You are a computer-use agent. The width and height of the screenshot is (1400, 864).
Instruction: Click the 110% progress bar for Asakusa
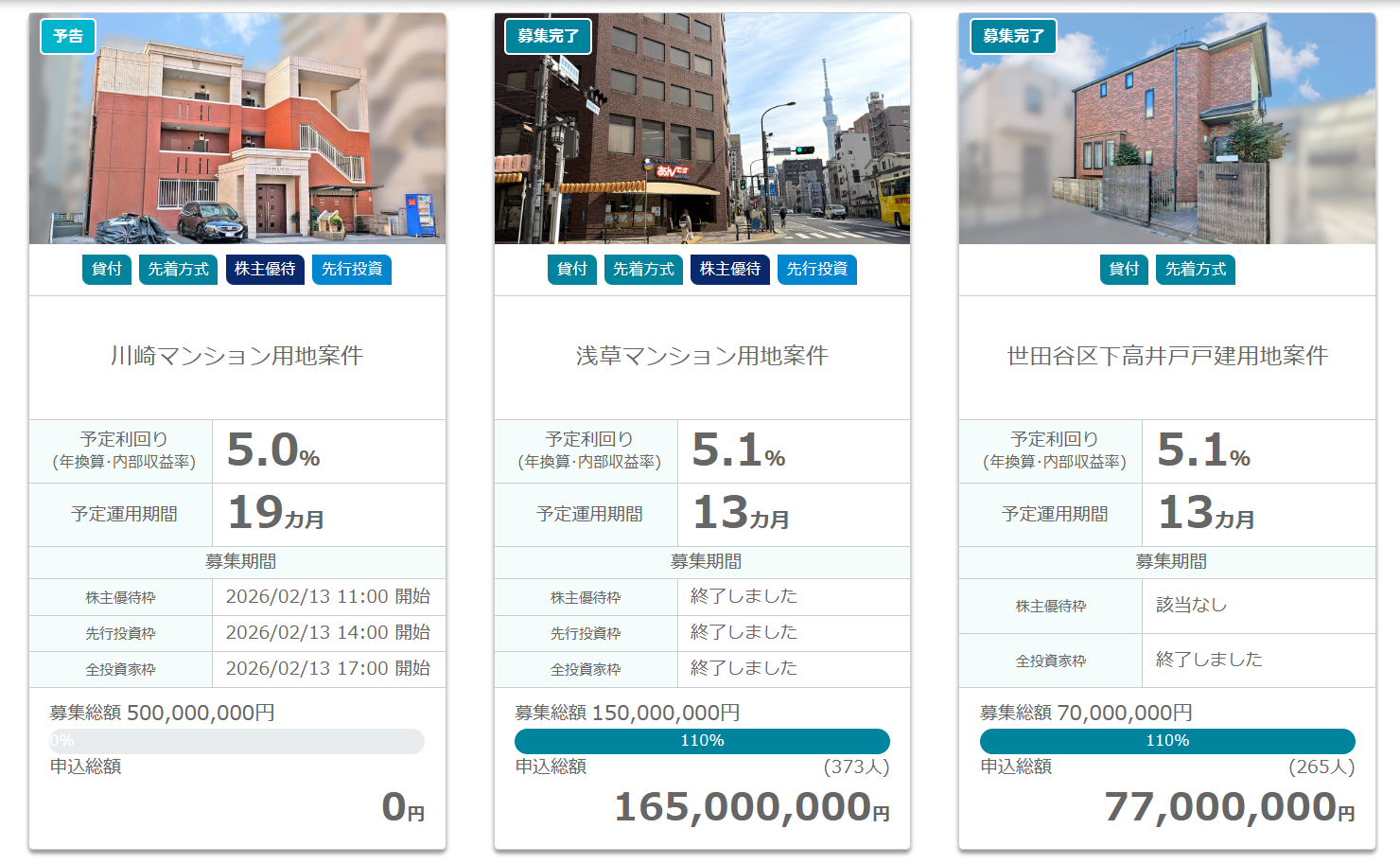(x=702, y=741)
